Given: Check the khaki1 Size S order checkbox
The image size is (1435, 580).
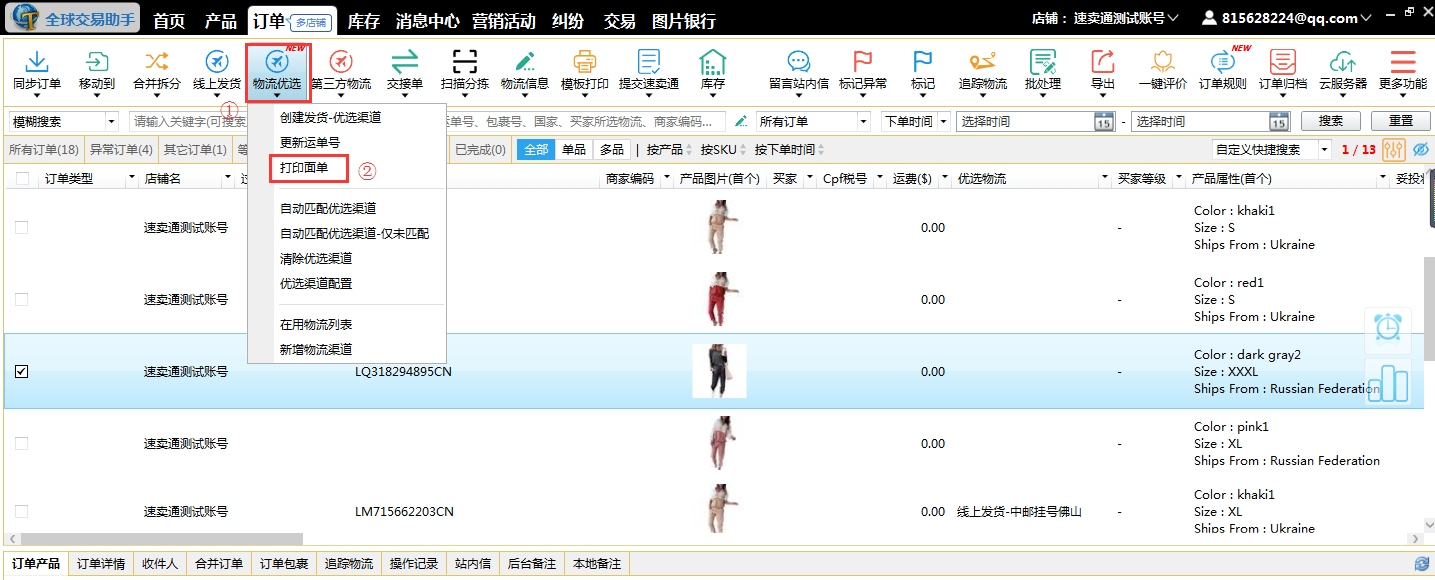Looking at the screenshot, I should (22, 227).
